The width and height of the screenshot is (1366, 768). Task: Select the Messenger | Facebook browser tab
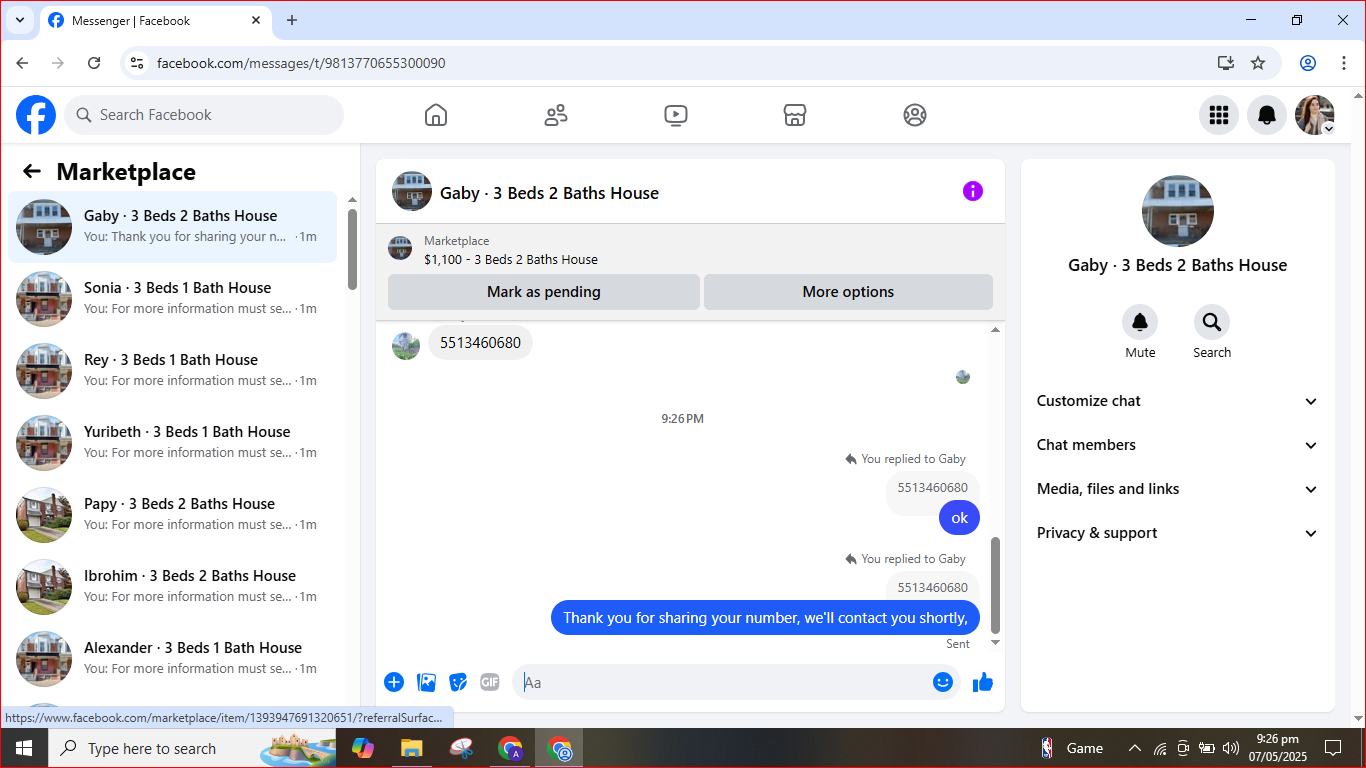pos(155,20)
